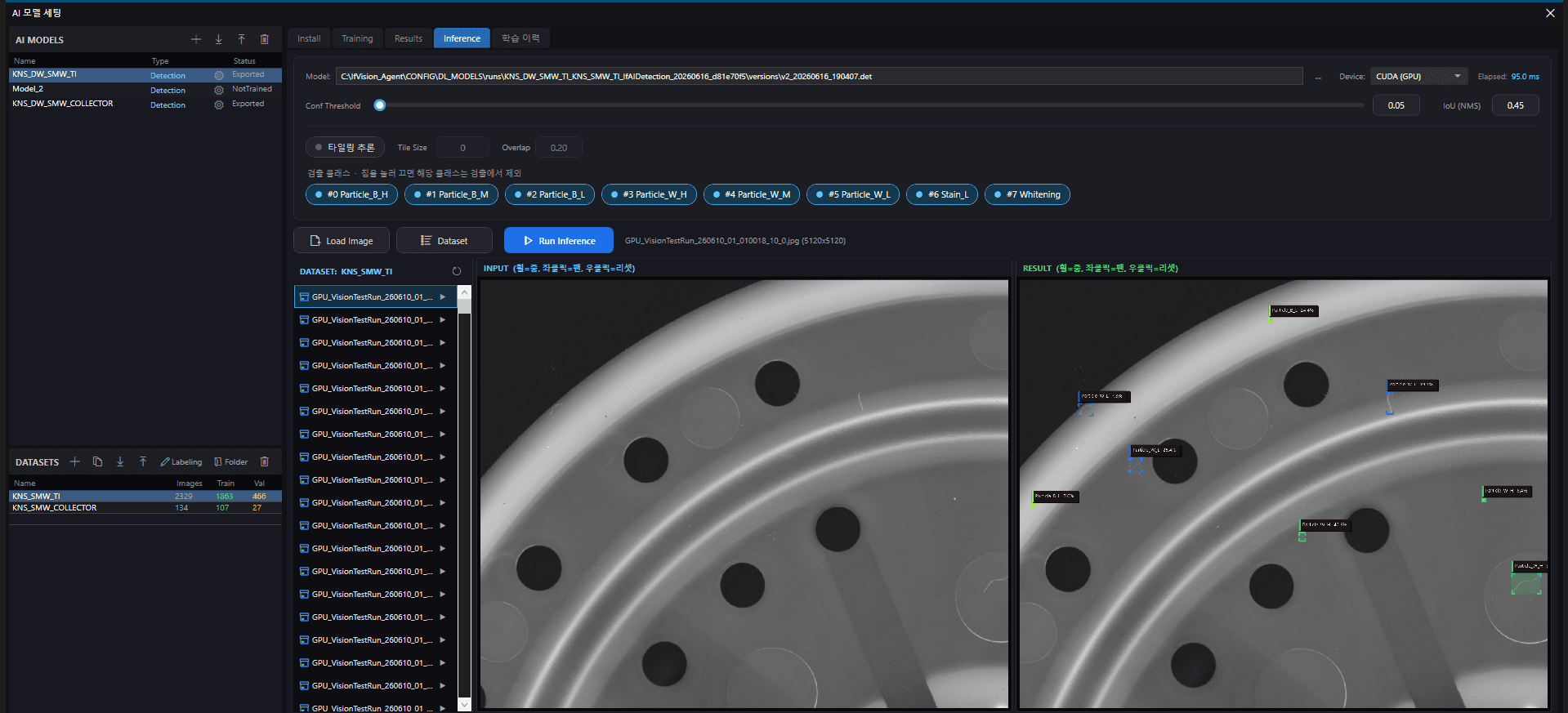The height and width of the screenshot is (713, 1568).
Task: Toggle class chip #7 Whitening
Action: click(x=1027, y=194)
